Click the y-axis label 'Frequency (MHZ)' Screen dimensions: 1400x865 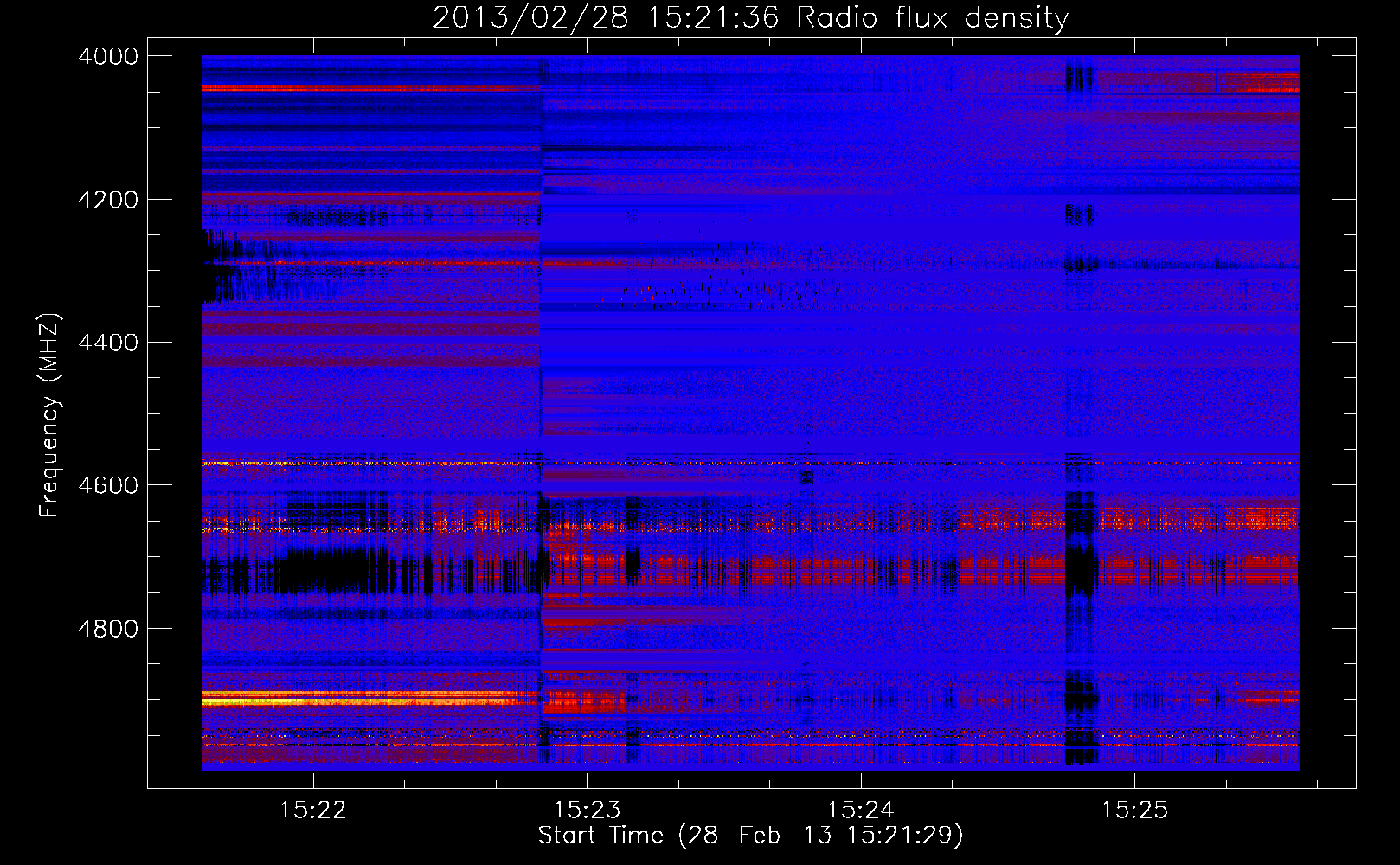pos(50,415)
